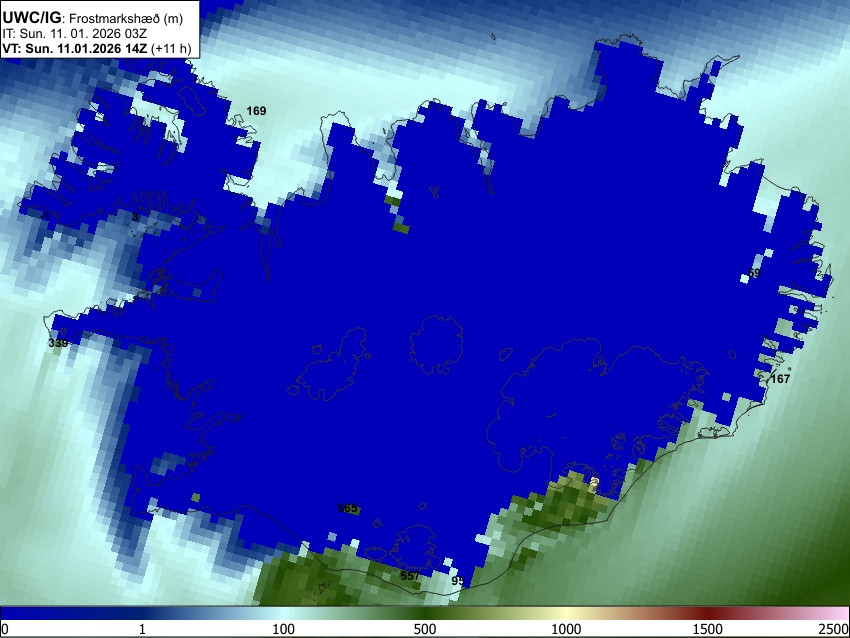850x638 pixels.
Task: Click the map value label 565
Action: click(347, 508)
